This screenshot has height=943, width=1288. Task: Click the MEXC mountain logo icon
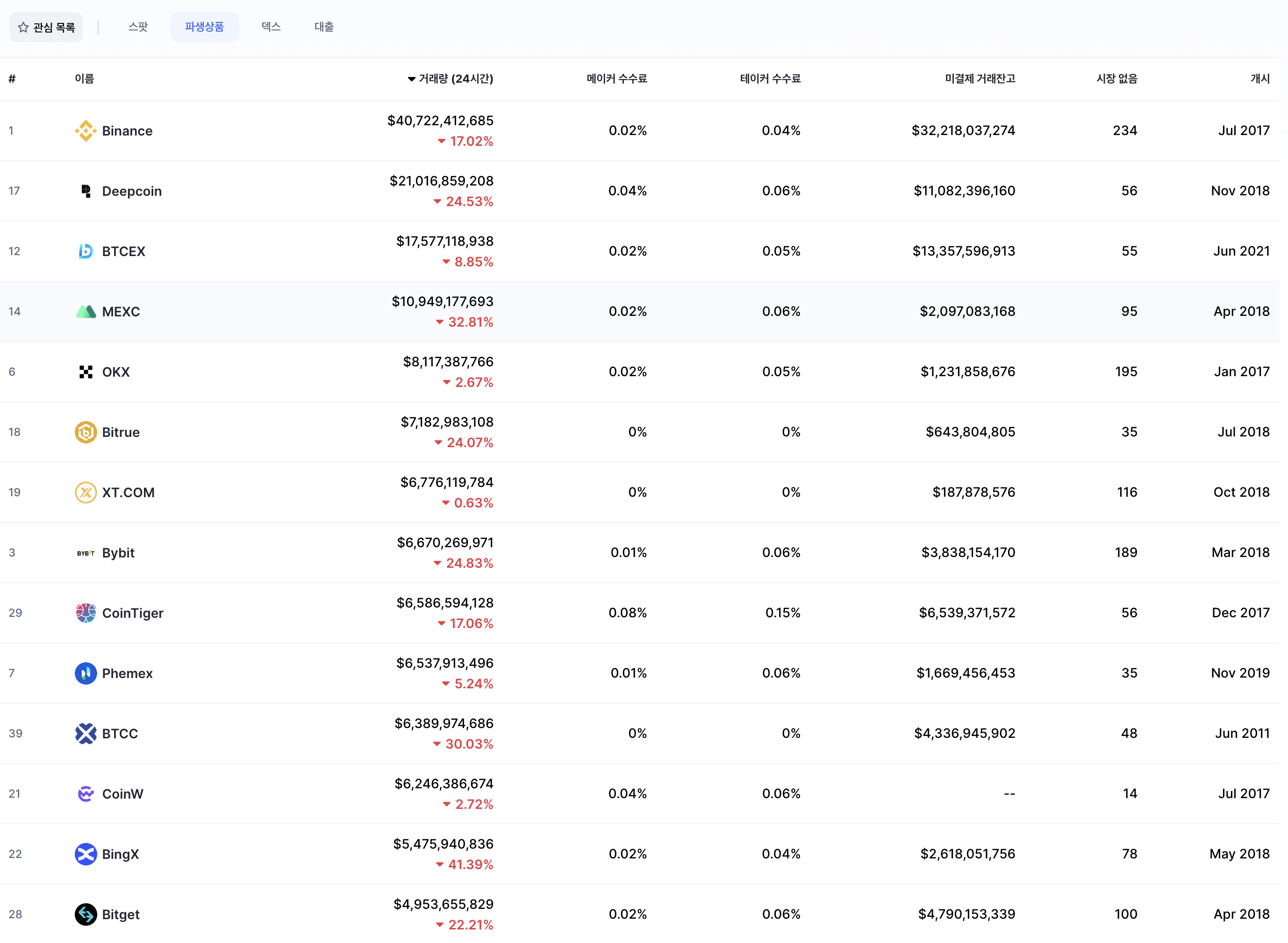pos(86,312)
